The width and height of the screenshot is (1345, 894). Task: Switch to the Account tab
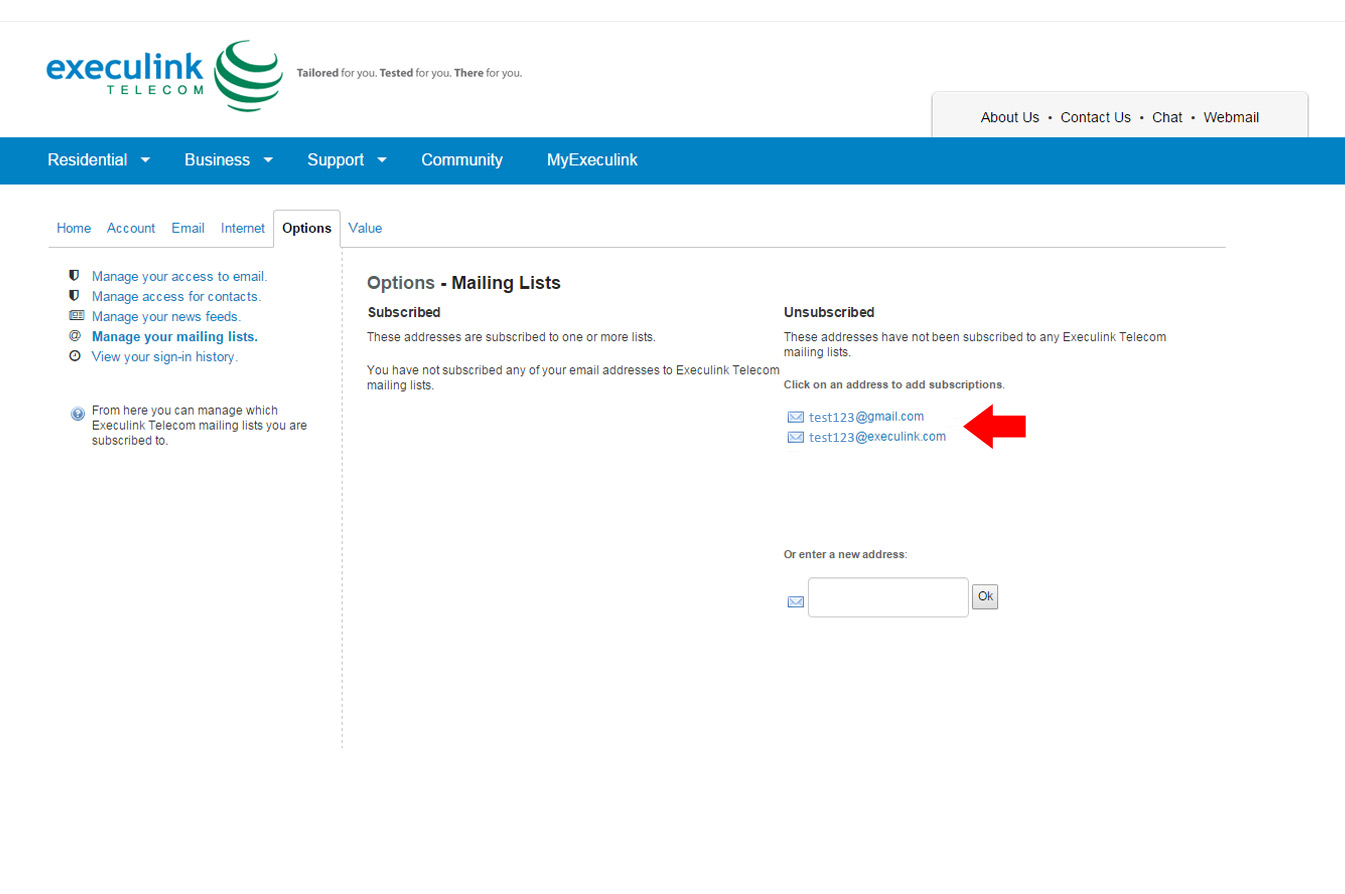(131, 228)
